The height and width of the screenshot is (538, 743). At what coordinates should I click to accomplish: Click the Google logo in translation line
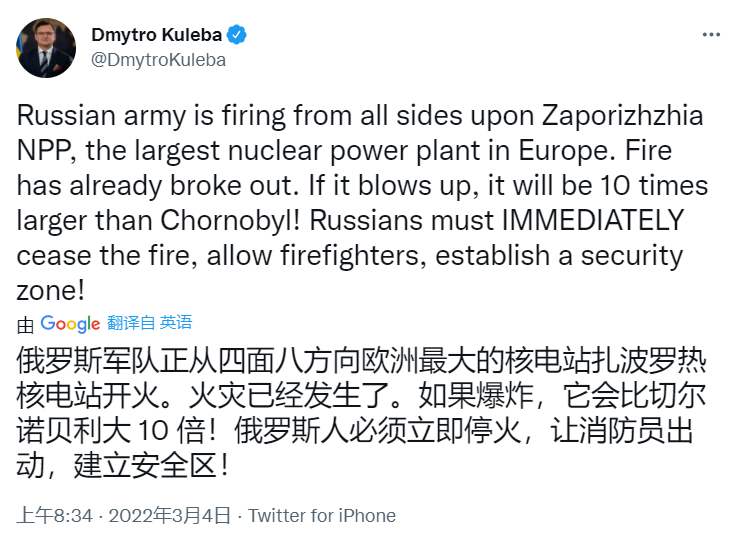pyautogui.click(x=70, y=324)
